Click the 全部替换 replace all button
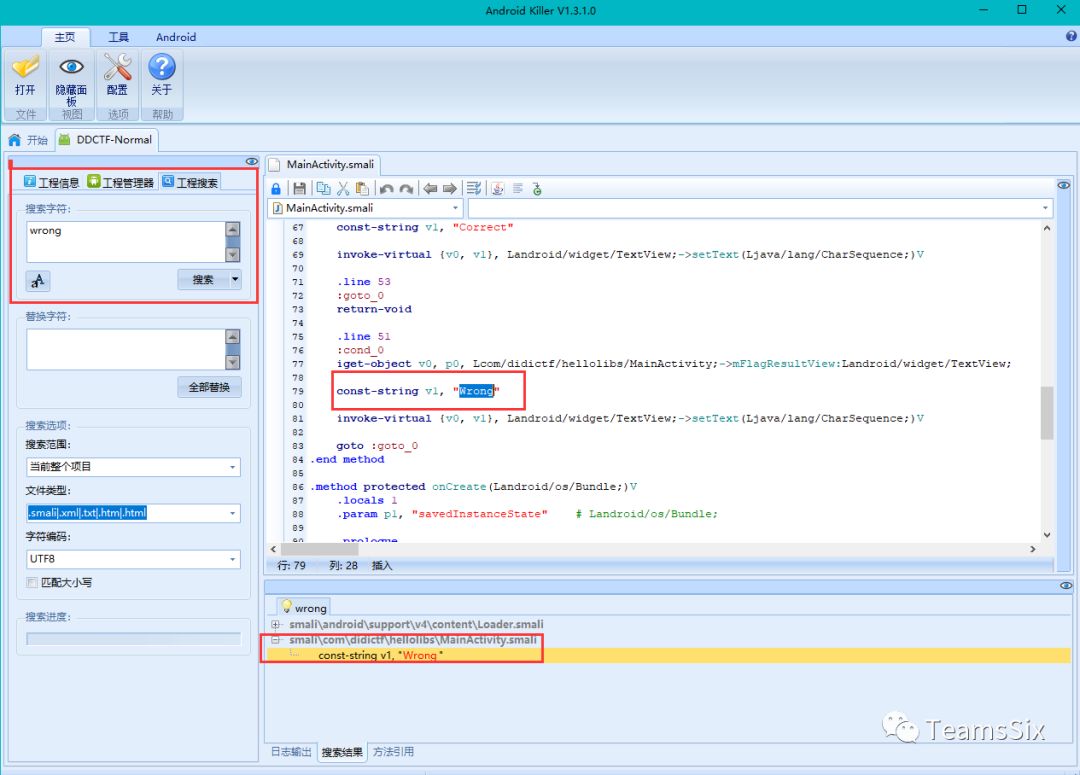Viewport: 1080px width, 775px height. click(x=209, y=388)
